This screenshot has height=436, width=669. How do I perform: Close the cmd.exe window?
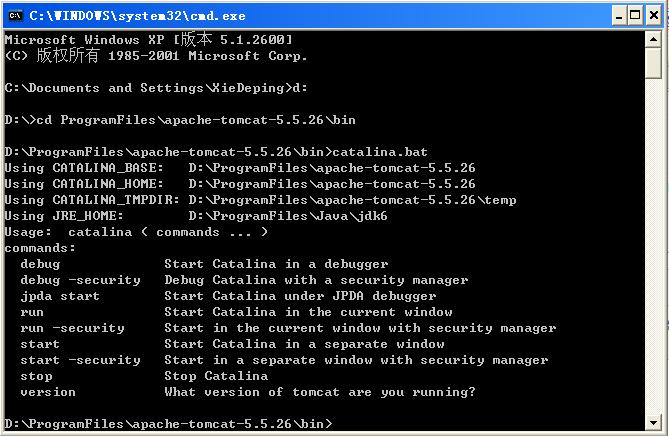point(653,16)
